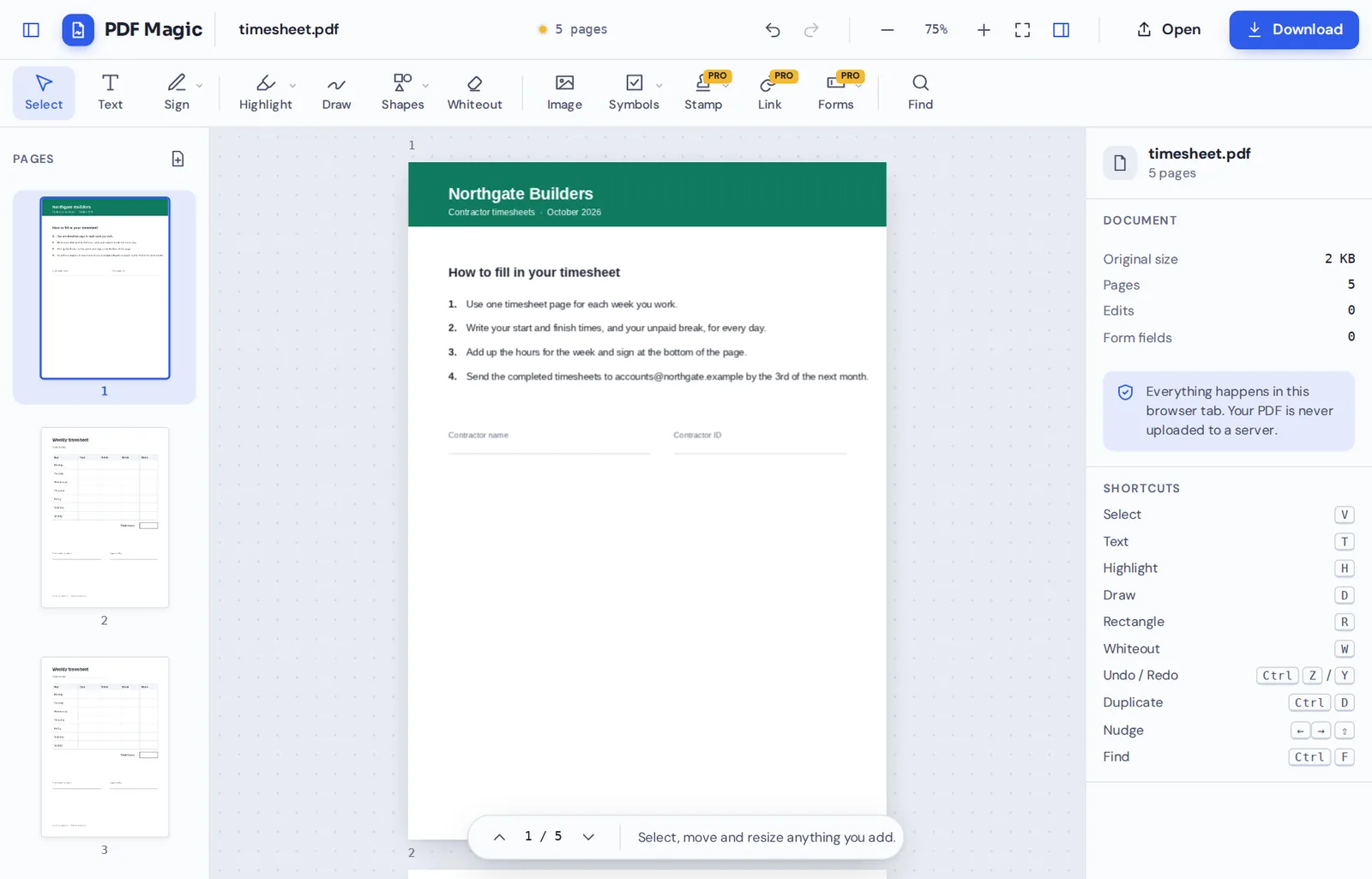Redo the last undone edit
1372x879 pixels.
click(x=811, y=30)
